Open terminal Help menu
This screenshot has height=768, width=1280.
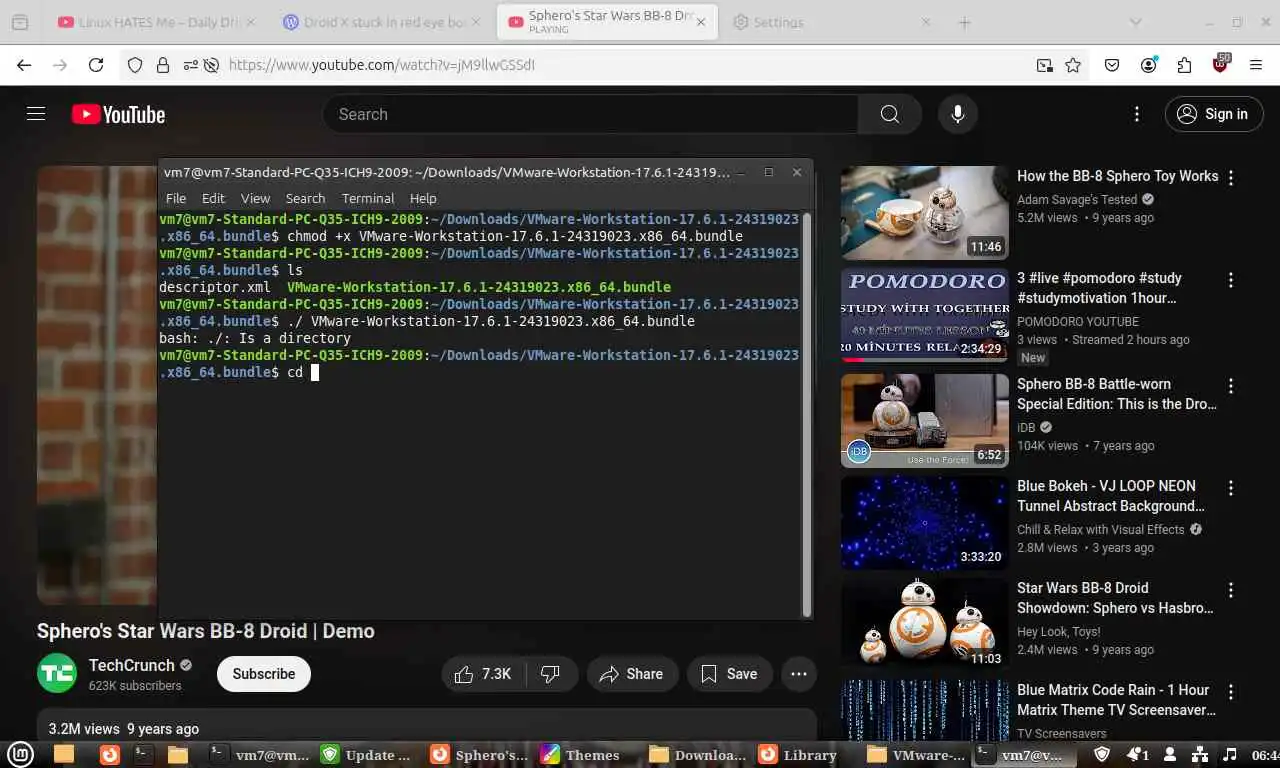pos(423,198)
